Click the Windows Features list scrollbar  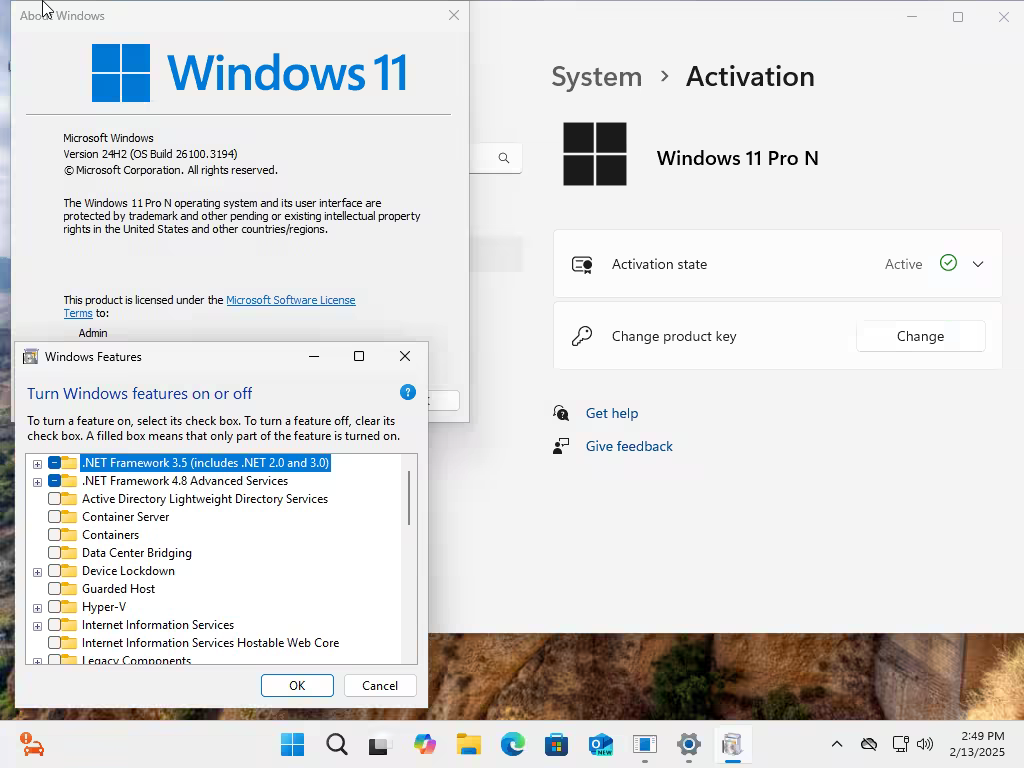(409, 498)
